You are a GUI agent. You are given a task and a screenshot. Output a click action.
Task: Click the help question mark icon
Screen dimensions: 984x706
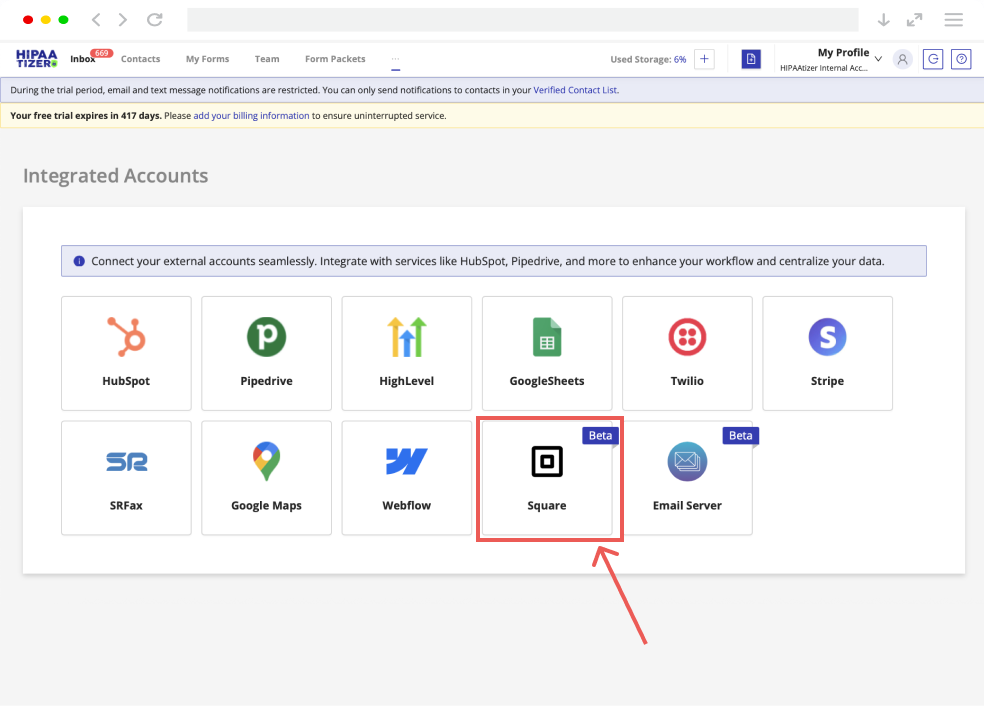[961, 59]
